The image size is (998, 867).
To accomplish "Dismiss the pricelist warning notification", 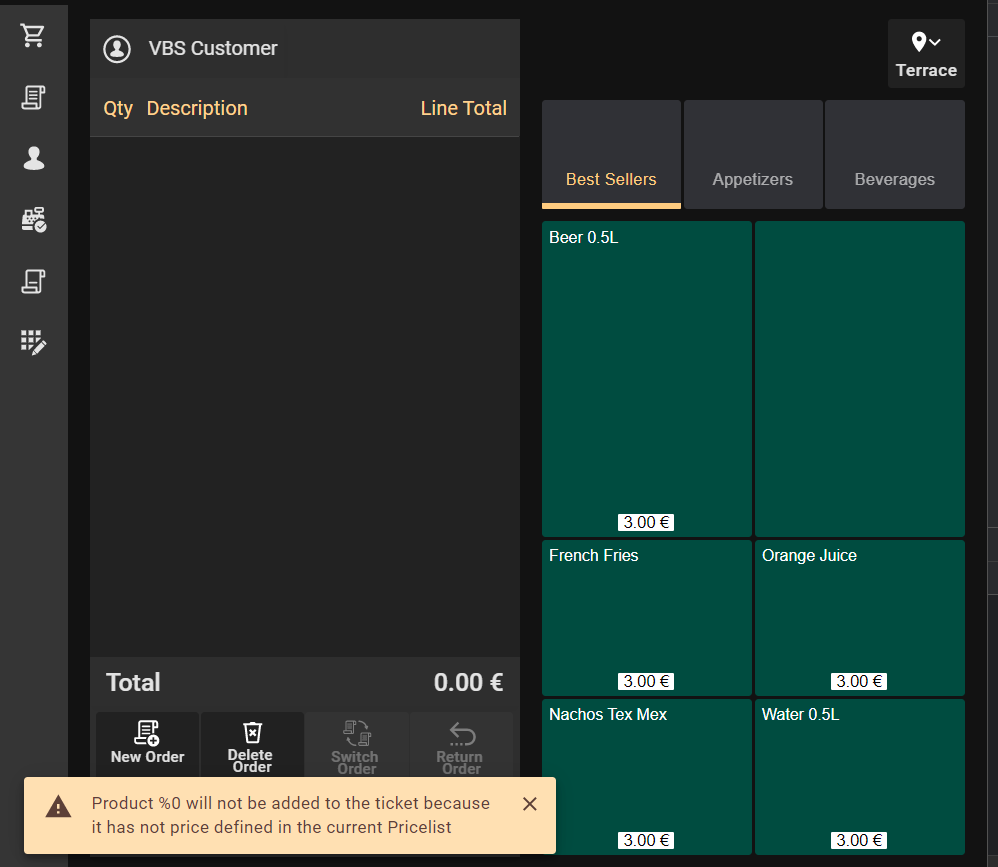I will tap(530, 804).
